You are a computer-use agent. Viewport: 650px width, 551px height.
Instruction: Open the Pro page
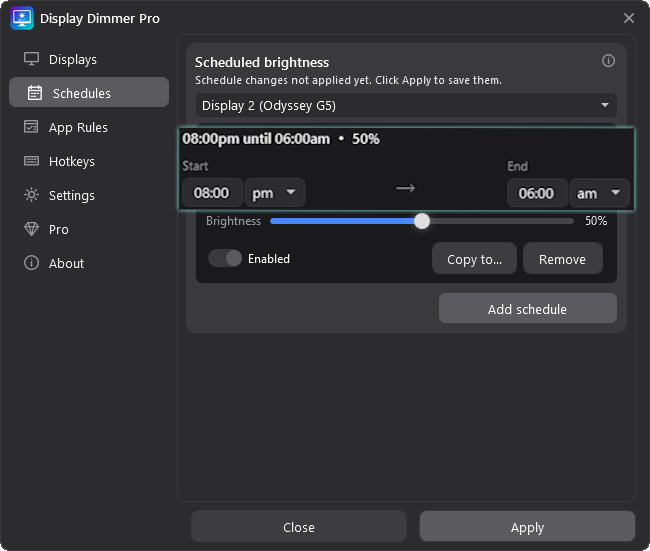89,229
